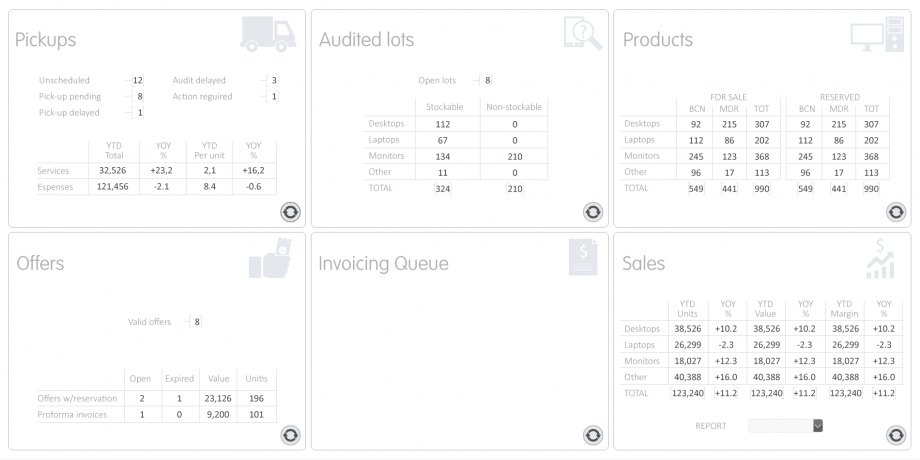
Task: Click the Invoicing Queue document icon
Action: (582, 258)
